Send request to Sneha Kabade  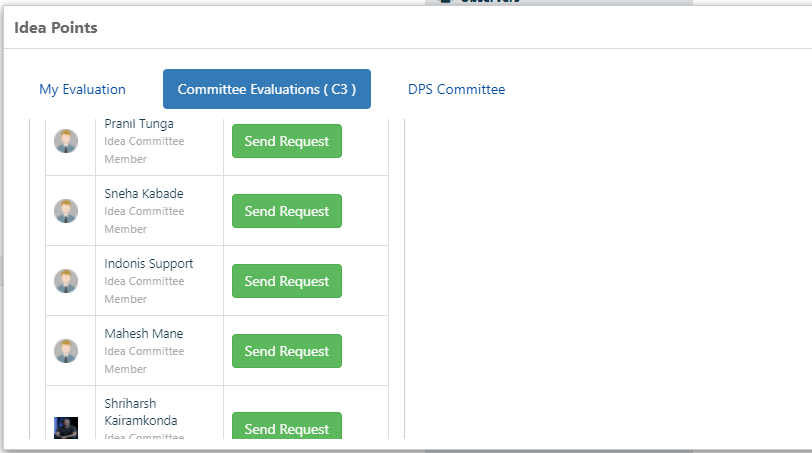coord(287,211)
